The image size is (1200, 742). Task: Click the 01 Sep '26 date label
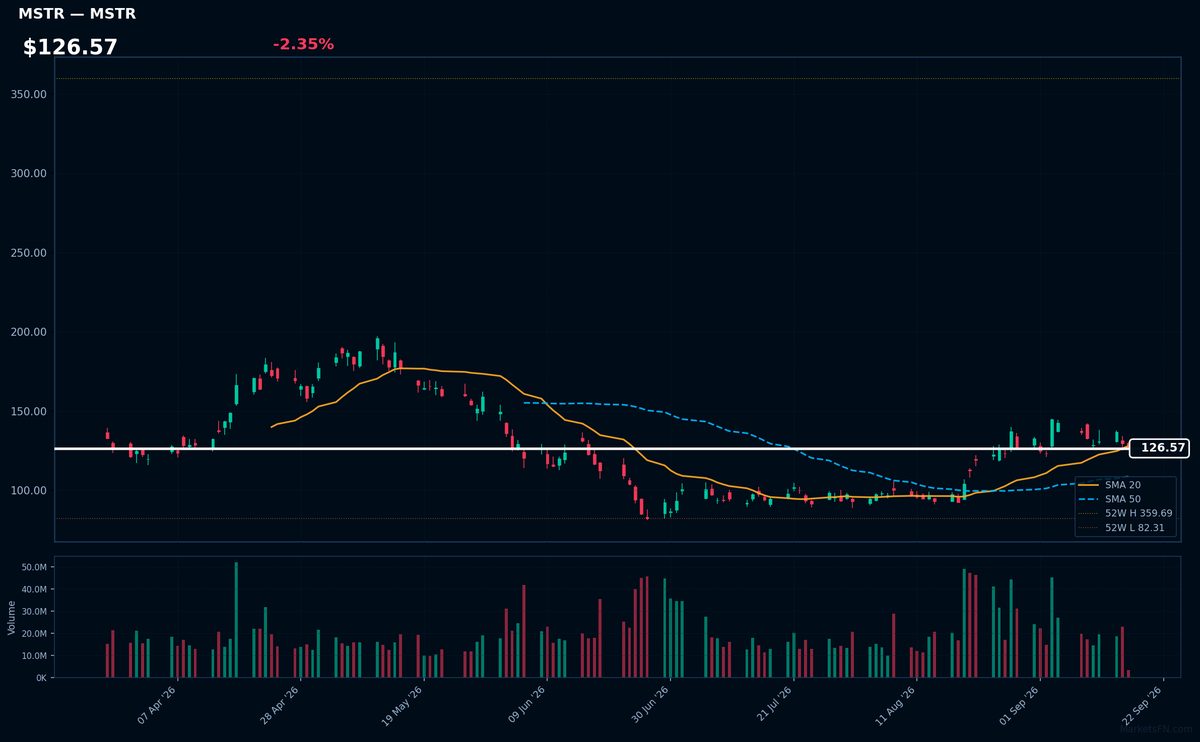pos(1020,703)
